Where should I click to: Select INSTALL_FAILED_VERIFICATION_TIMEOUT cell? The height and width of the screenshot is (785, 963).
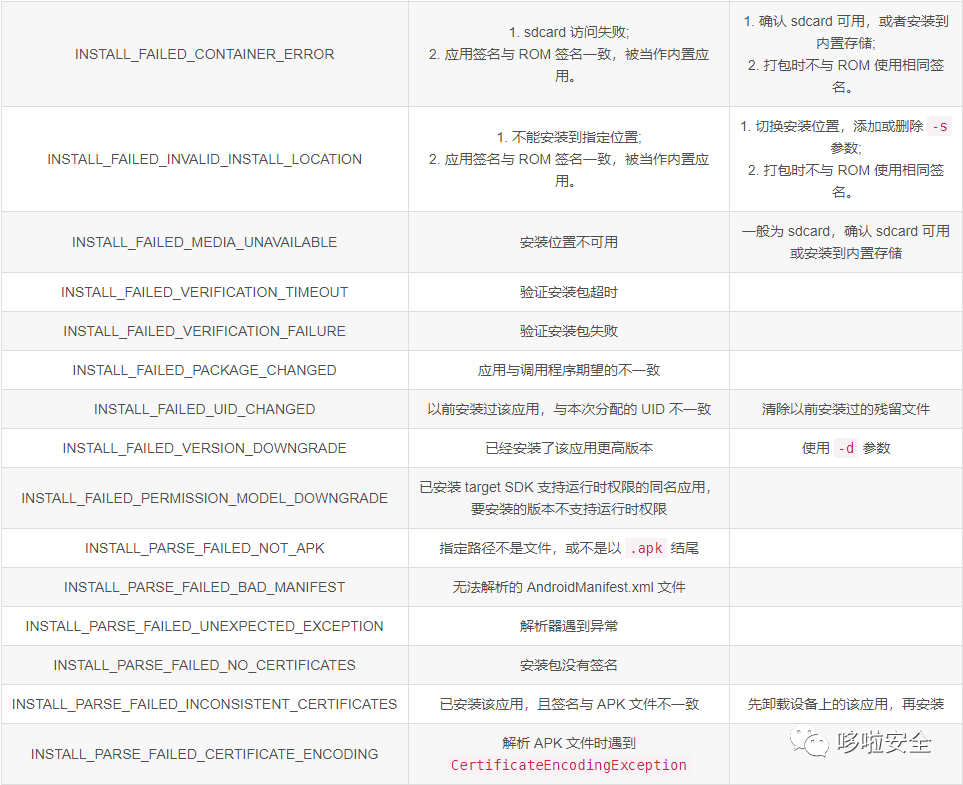pos(205,292)
